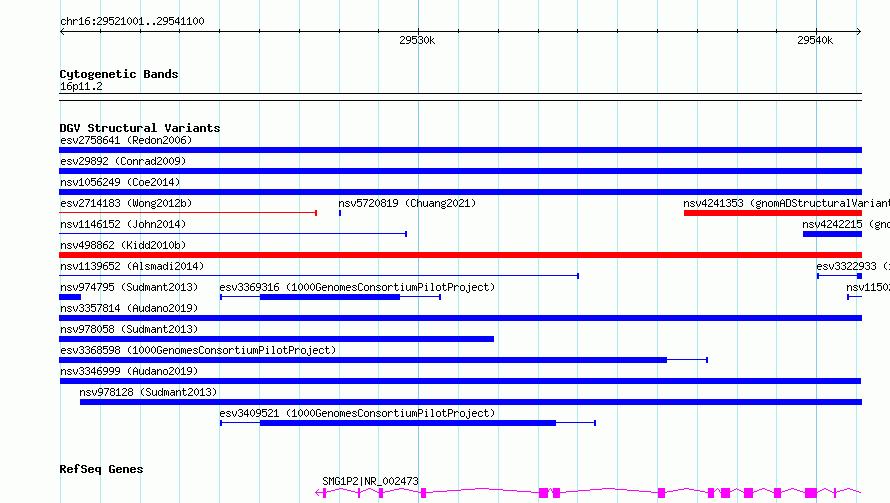Image resolution: width=890 pixels, height=503 pixels.
Task: Select the nsv978128 (Sudmant2013) label
Action: point(148,392)
